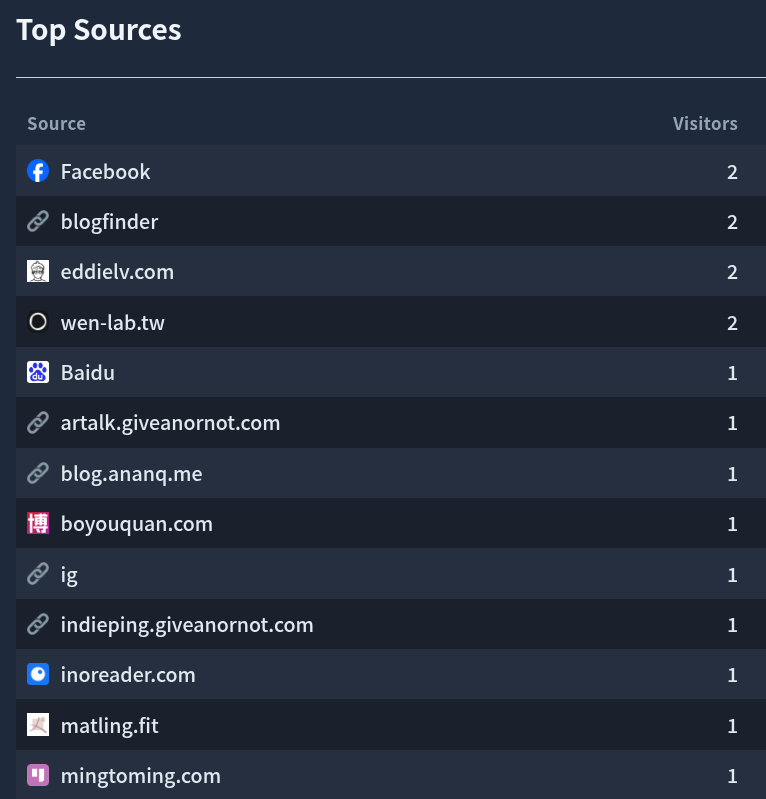The width and height of the screenshot is (766, 799).
Task: Click the matling.fit favicon
Action: click(38, 725)
